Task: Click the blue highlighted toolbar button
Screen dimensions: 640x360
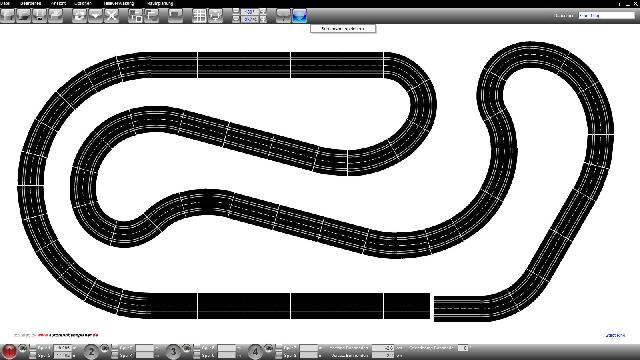Action: [x=299, y=16]
